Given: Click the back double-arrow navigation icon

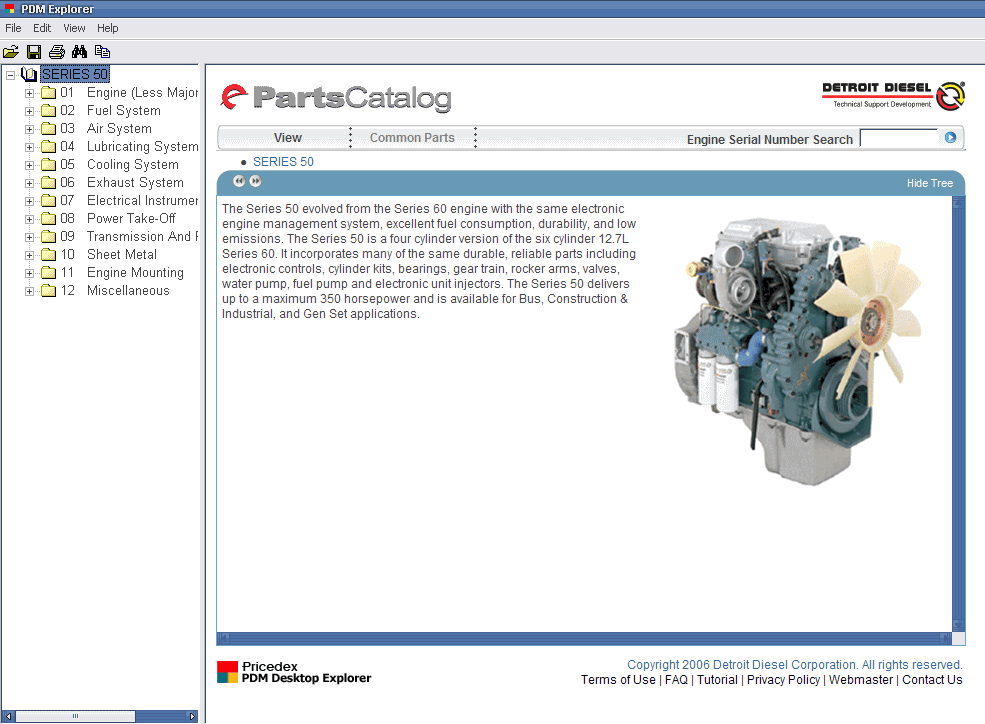Looking at the screenshot, I should [238, 181].
